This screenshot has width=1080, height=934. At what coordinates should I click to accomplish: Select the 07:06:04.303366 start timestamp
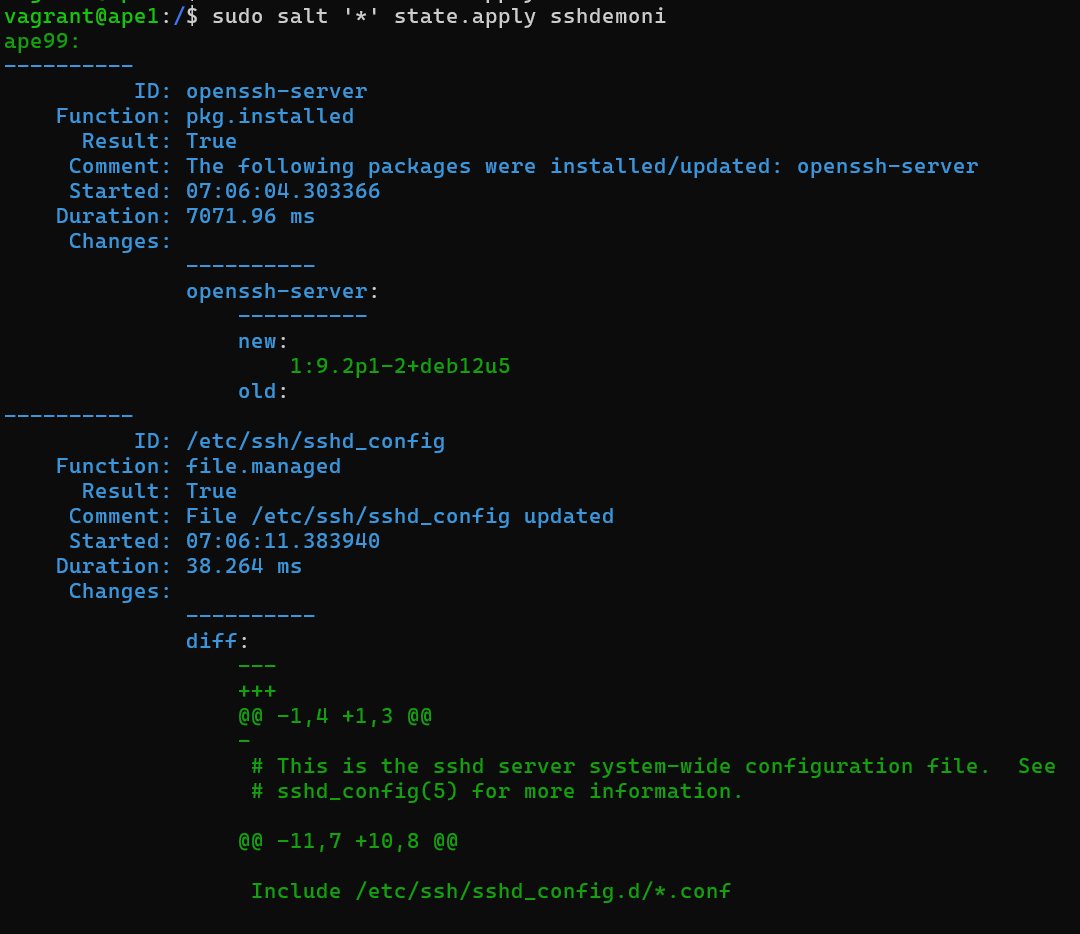283,191
